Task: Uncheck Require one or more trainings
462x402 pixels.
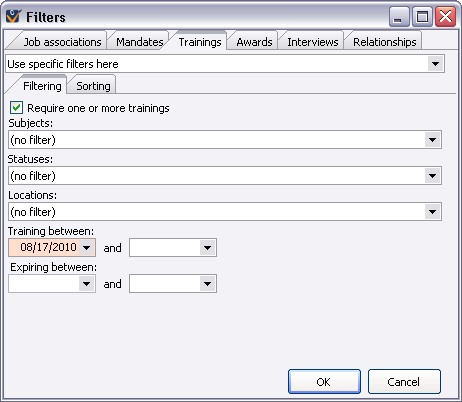Action: pos(16,108)
